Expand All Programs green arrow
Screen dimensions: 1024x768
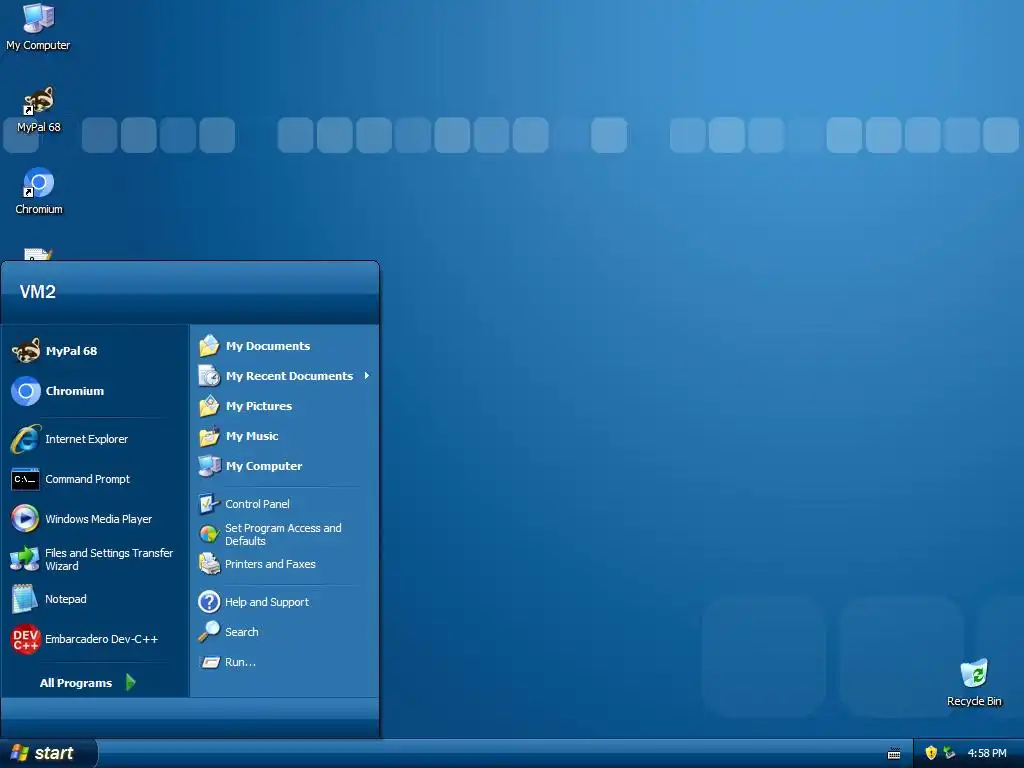point(131,682)
